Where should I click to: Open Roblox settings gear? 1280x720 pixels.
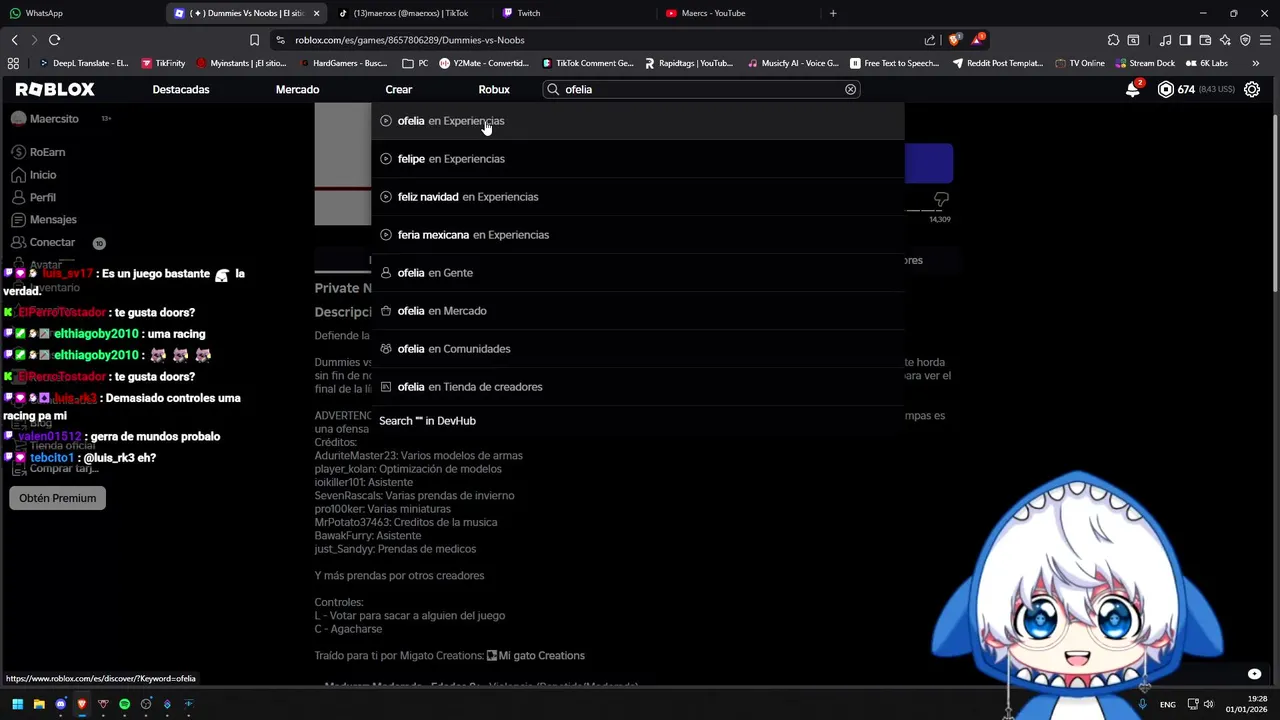[1251, 89]
